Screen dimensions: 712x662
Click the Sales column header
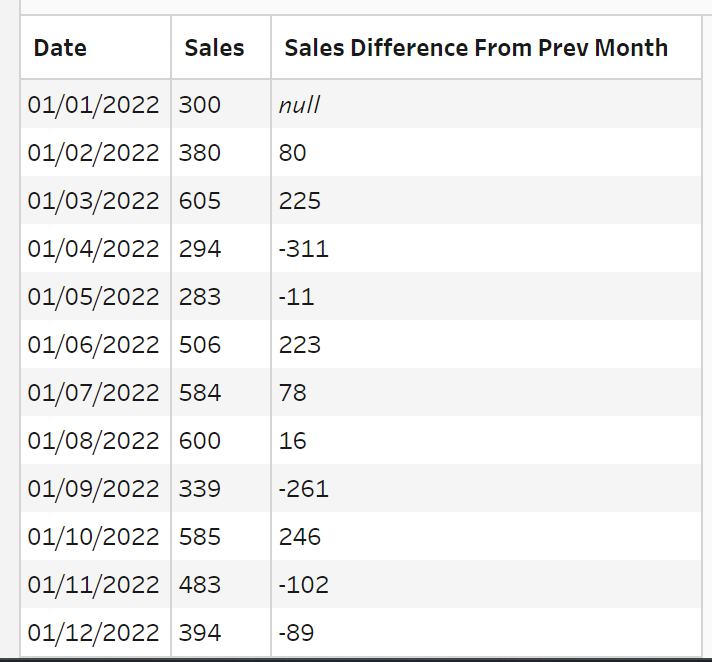214,48
